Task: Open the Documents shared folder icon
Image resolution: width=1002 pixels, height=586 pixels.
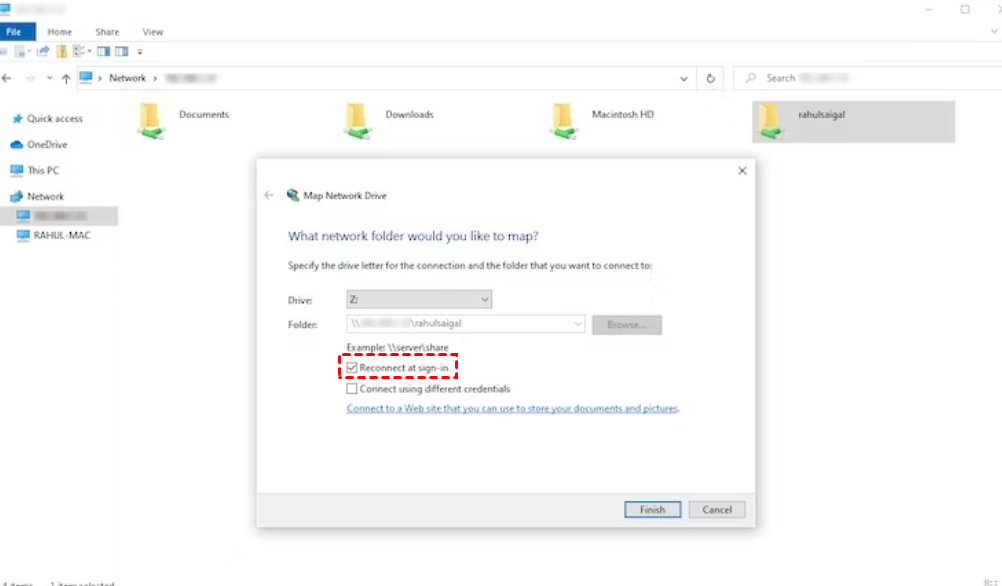Action: 152,120
